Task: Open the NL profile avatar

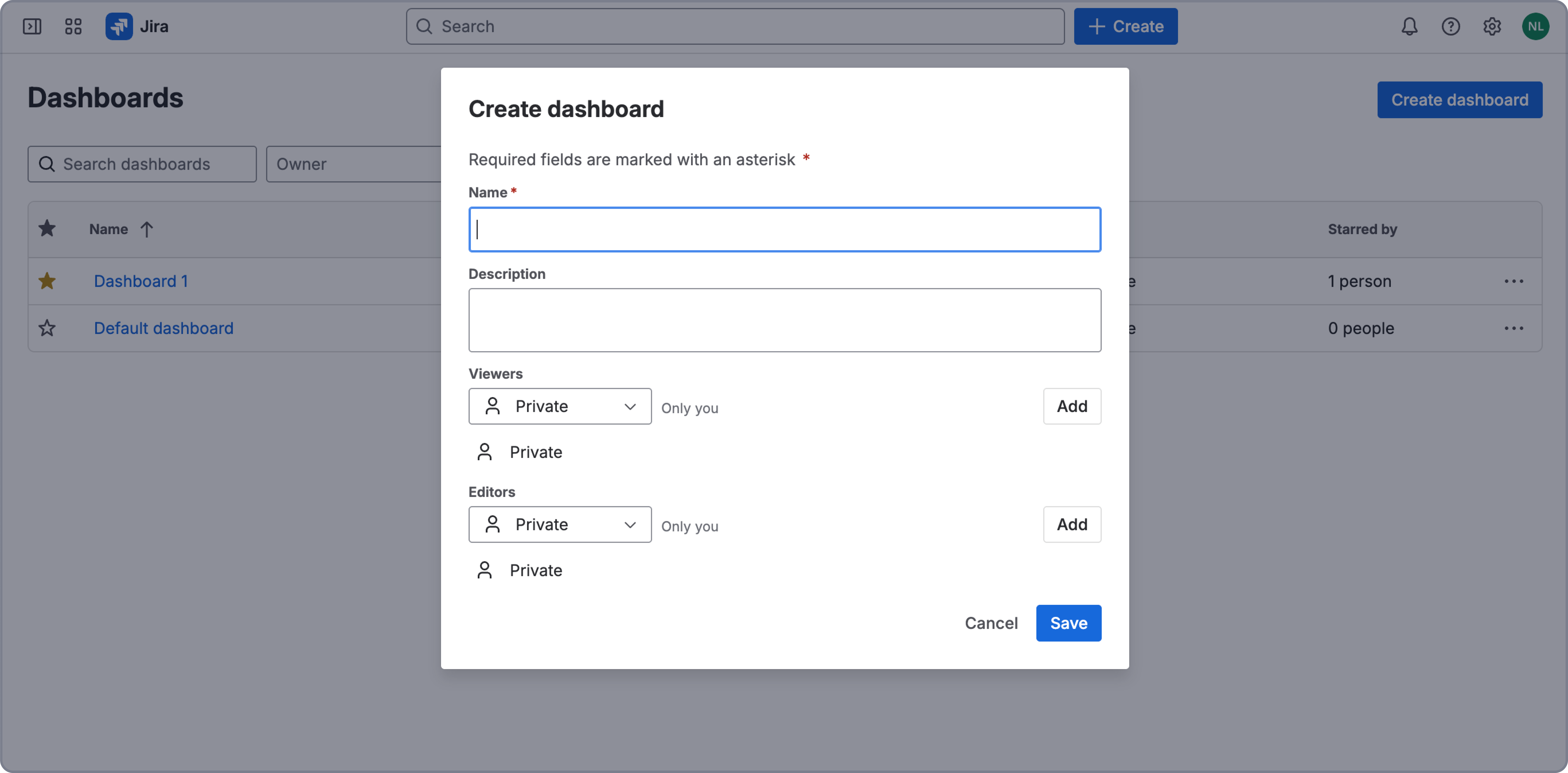Action: coord(1536,26)
